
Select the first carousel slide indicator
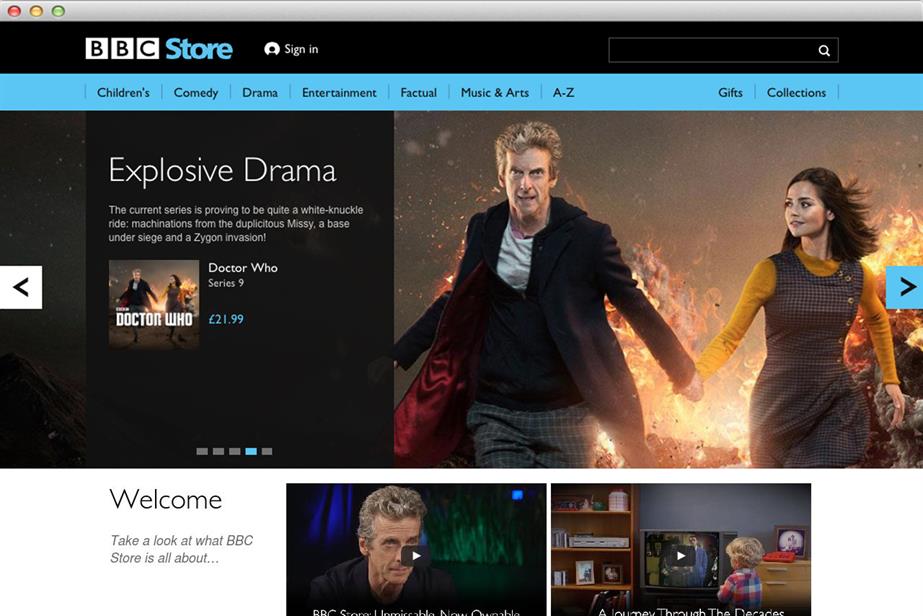202,452
